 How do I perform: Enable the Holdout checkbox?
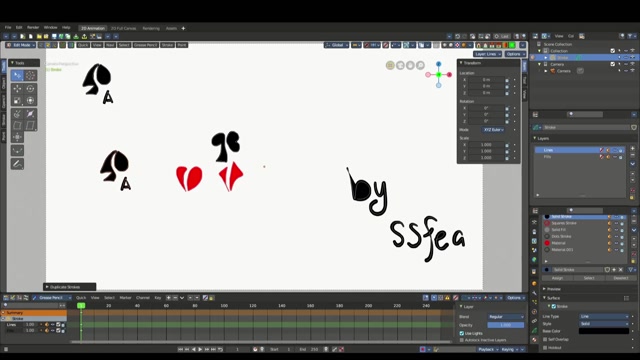(x=545, y=348)
